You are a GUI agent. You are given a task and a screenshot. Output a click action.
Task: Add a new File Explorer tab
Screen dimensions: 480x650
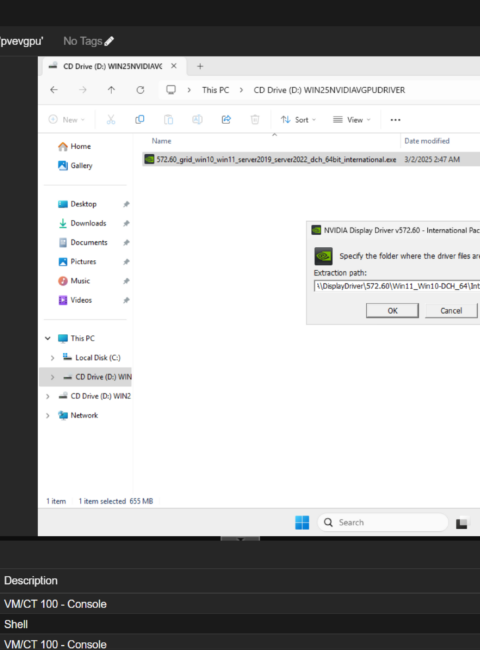[200, 66]
